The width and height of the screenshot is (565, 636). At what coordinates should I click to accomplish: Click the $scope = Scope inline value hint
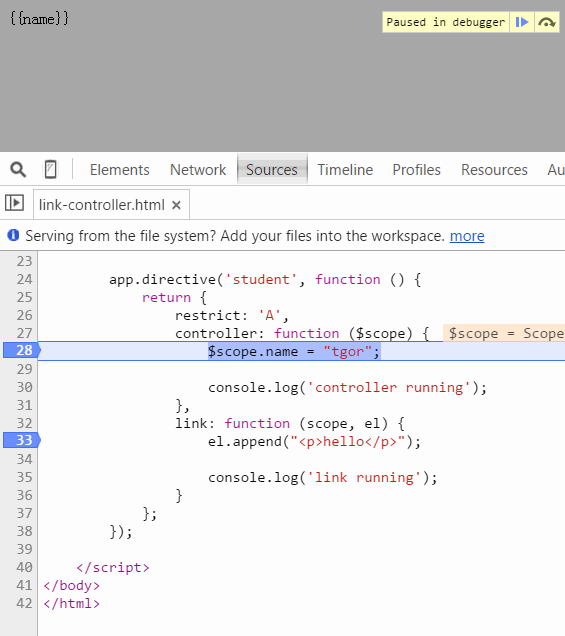click(504, 333)
